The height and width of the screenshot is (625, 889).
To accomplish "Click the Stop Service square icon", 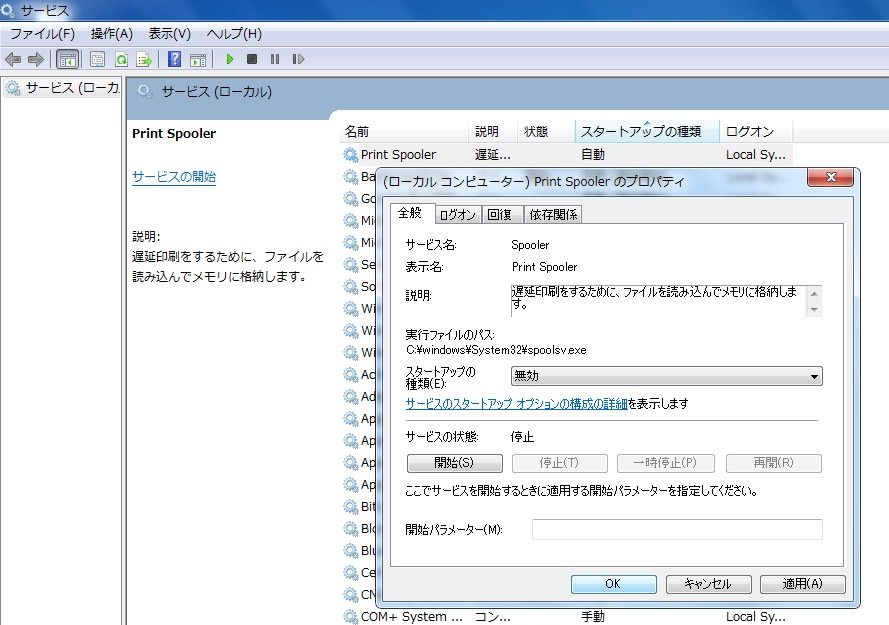I will pyautogui.click(x=252, y=59).
